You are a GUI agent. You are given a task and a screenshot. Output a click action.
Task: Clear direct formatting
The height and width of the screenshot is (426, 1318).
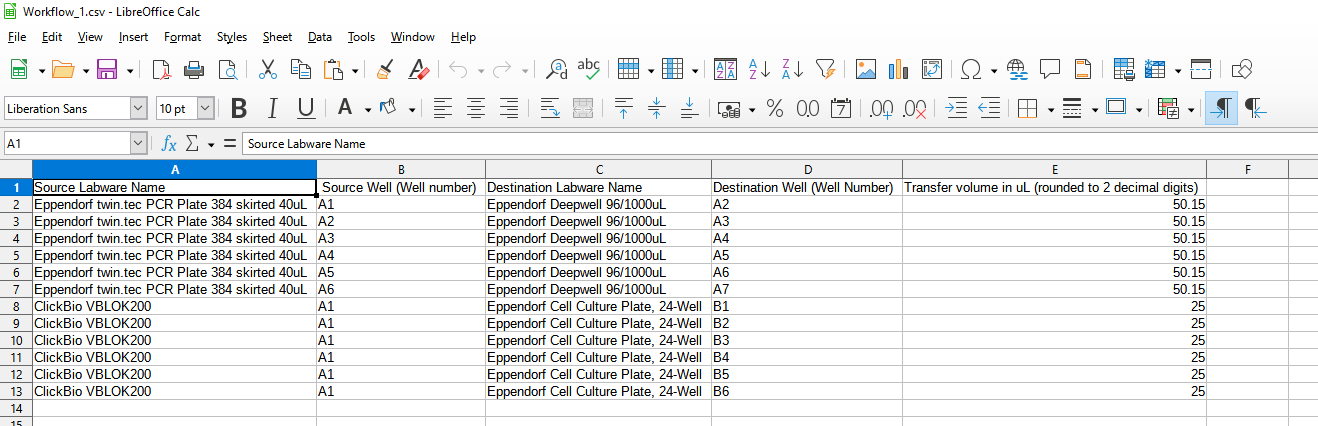point(419,69)
